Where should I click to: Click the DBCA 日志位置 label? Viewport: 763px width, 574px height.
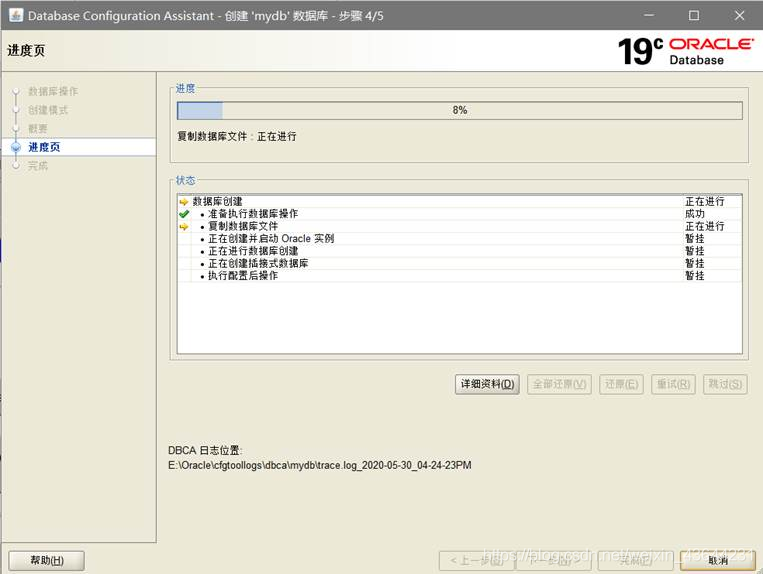click(x=205, y=450)
